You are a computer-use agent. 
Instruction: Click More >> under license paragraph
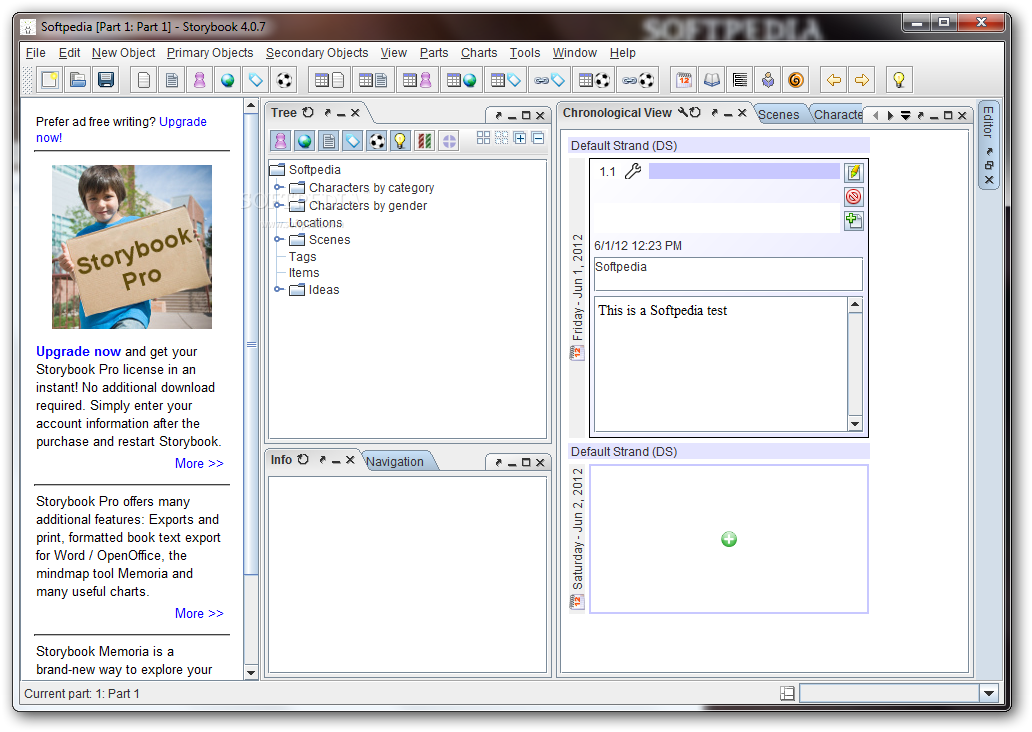(x=199, y=463)
